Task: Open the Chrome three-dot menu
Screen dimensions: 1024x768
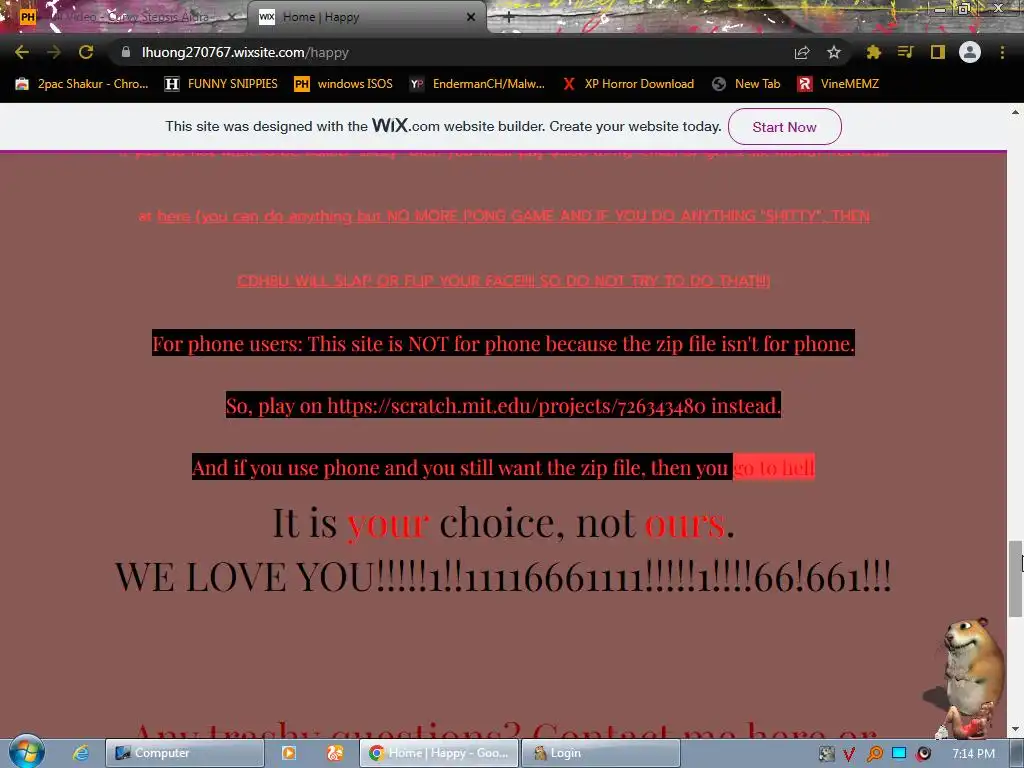Action: [x=1002, y=52]
